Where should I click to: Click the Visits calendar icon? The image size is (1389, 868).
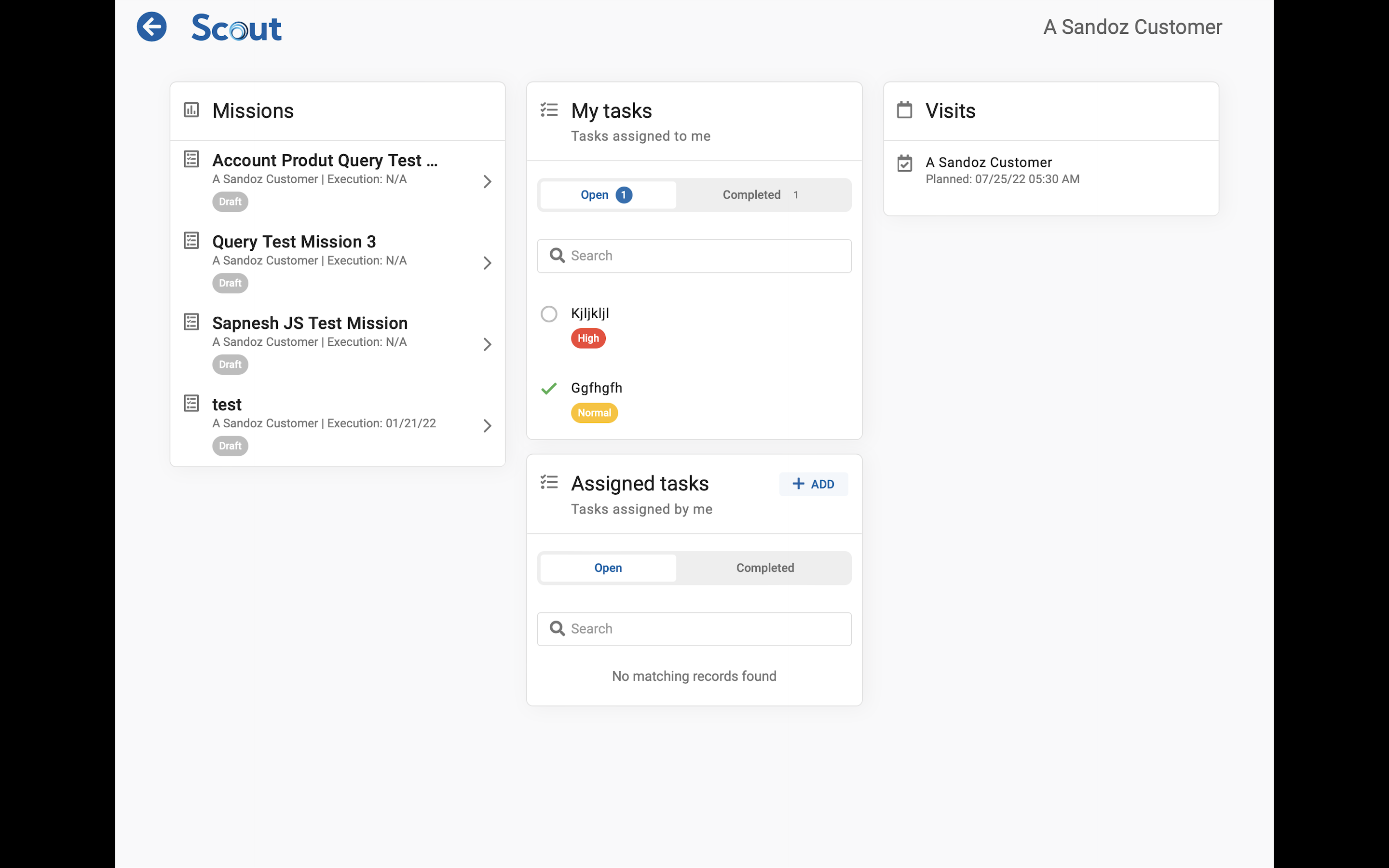(905, 109)
